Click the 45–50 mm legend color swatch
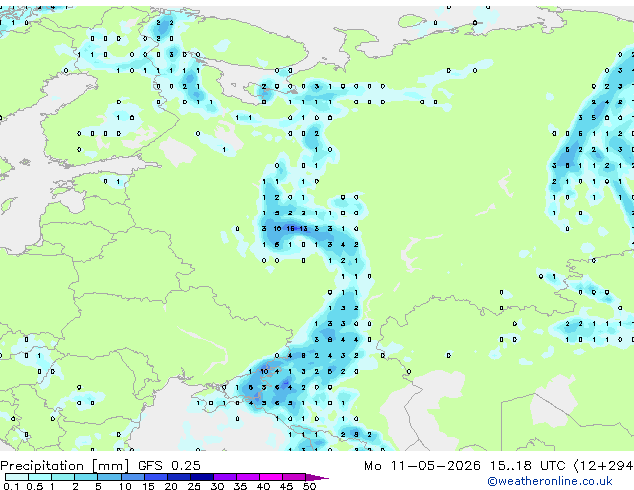This screenshot has width=634, height=490. 294,477
